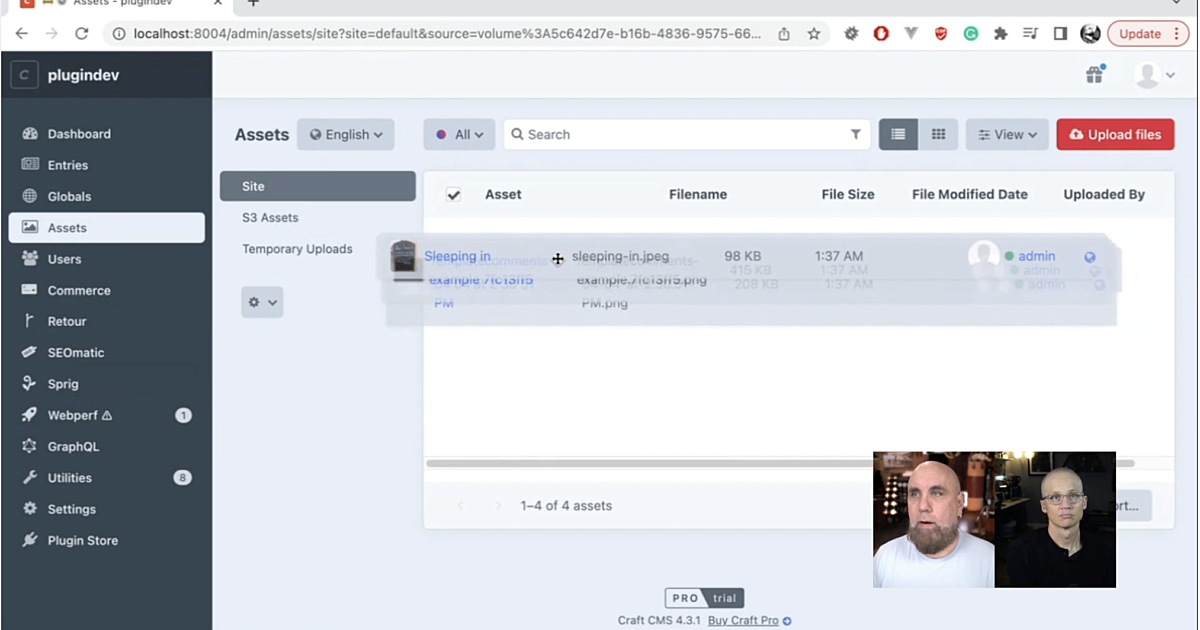1200x630 pixels.
Task: Open the All status filter dropdown
Action: (x=459, y=134)
